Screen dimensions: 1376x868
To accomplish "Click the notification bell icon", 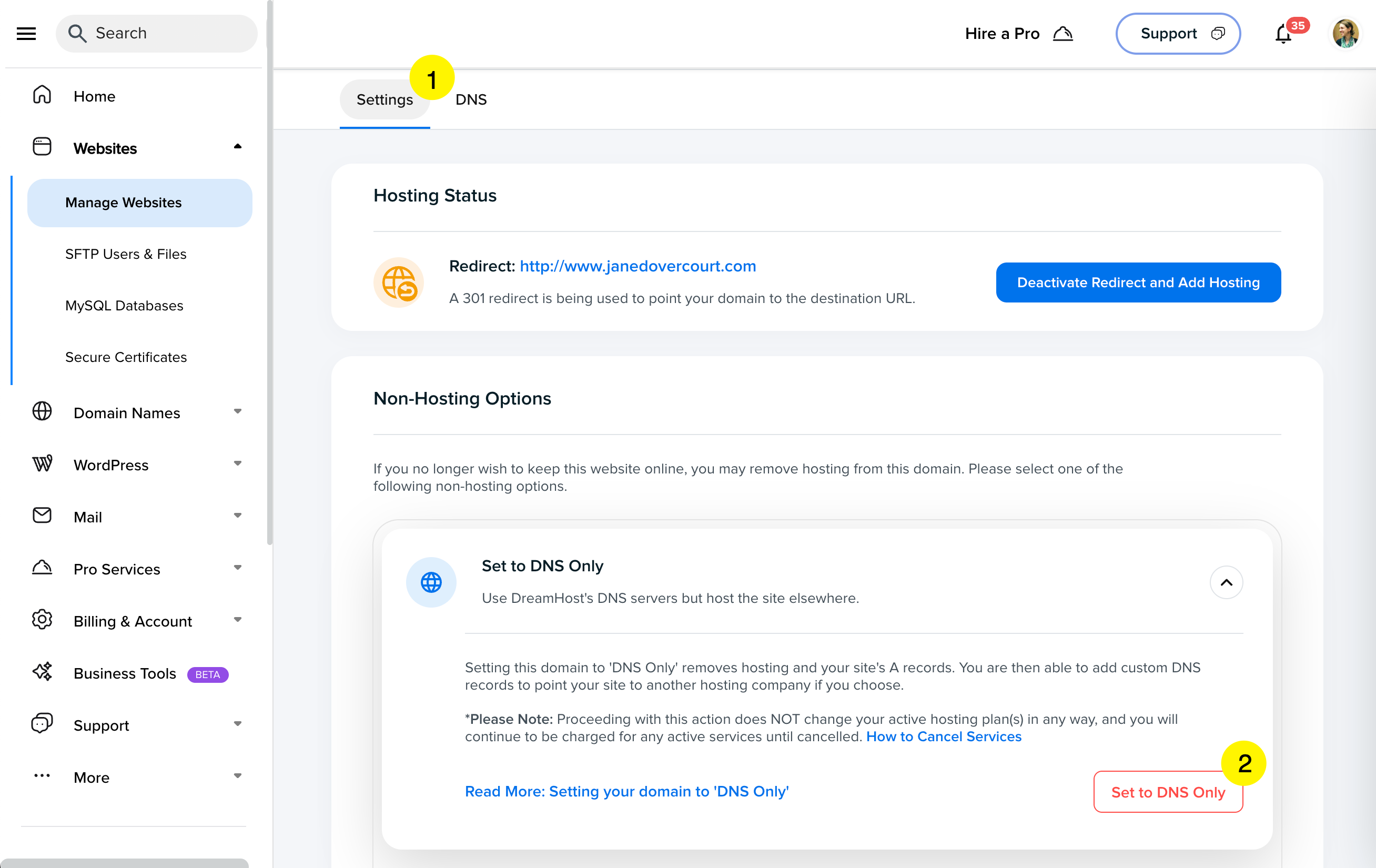I will pos(1283,35).
